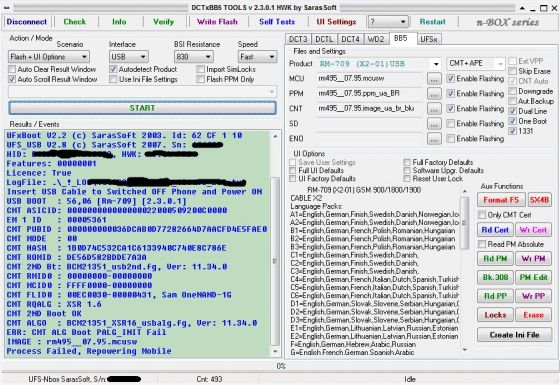This screenshot has width=560, height=385.
Task: Click the Format FS button
Action: (501, 200)
